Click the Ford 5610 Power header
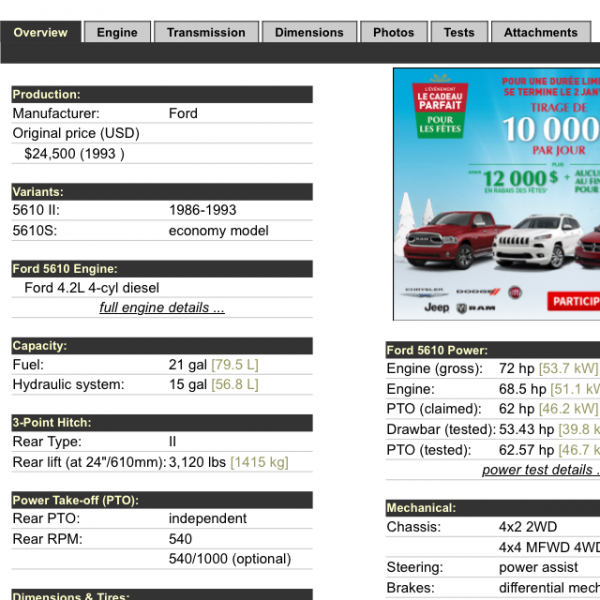The image size is (600, 600). point(493,350)
